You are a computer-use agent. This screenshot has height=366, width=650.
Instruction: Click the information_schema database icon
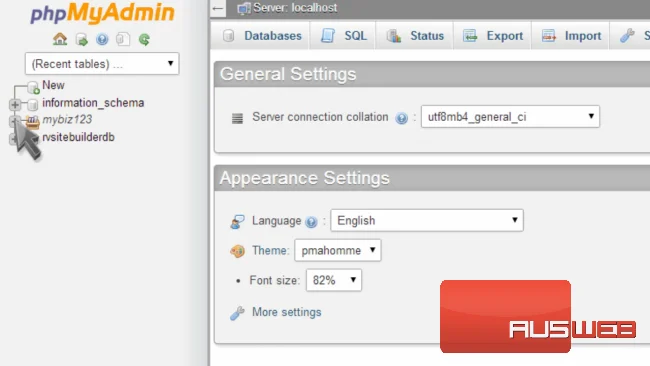(x=33, y=104)
